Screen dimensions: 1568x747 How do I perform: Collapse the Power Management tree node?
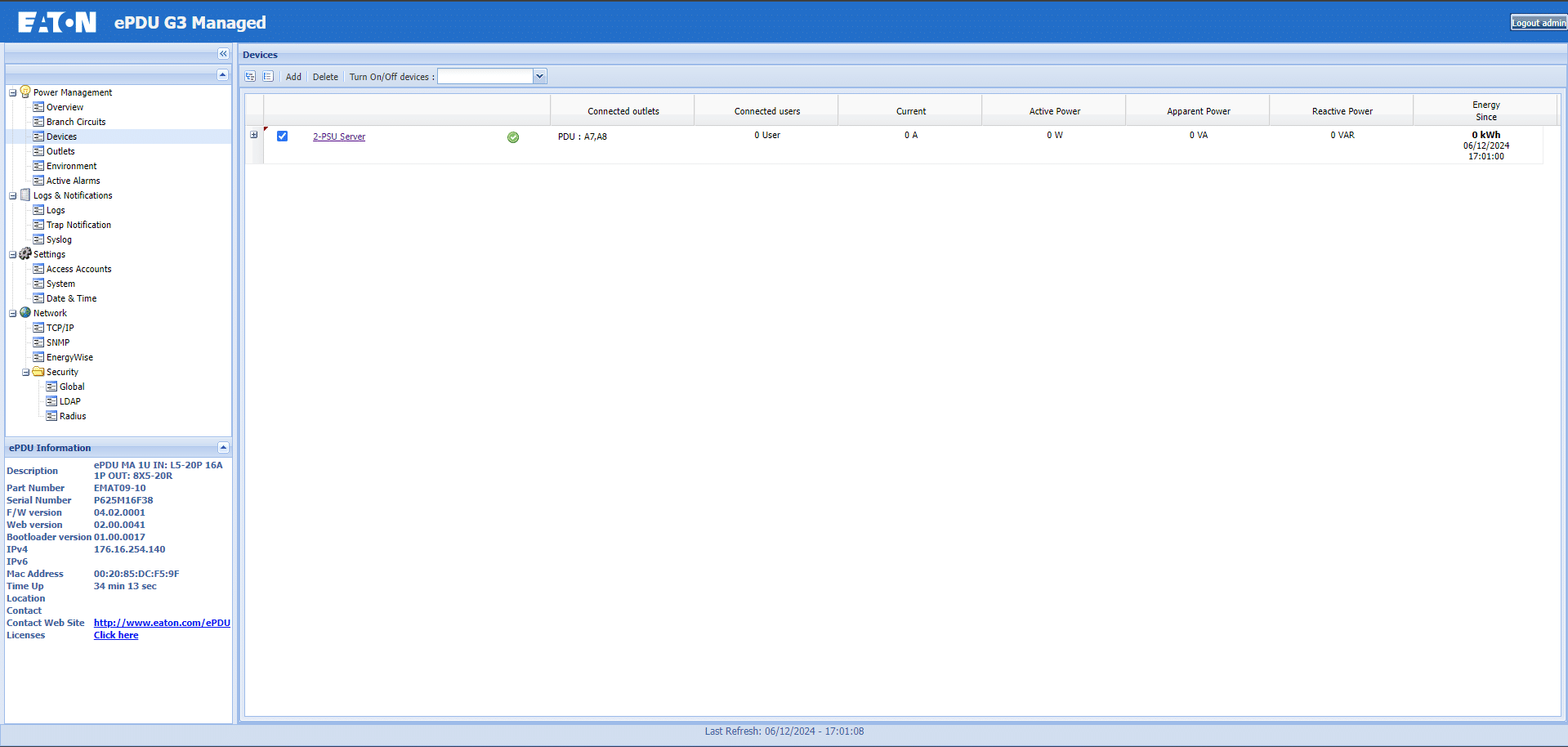(13, 92)
